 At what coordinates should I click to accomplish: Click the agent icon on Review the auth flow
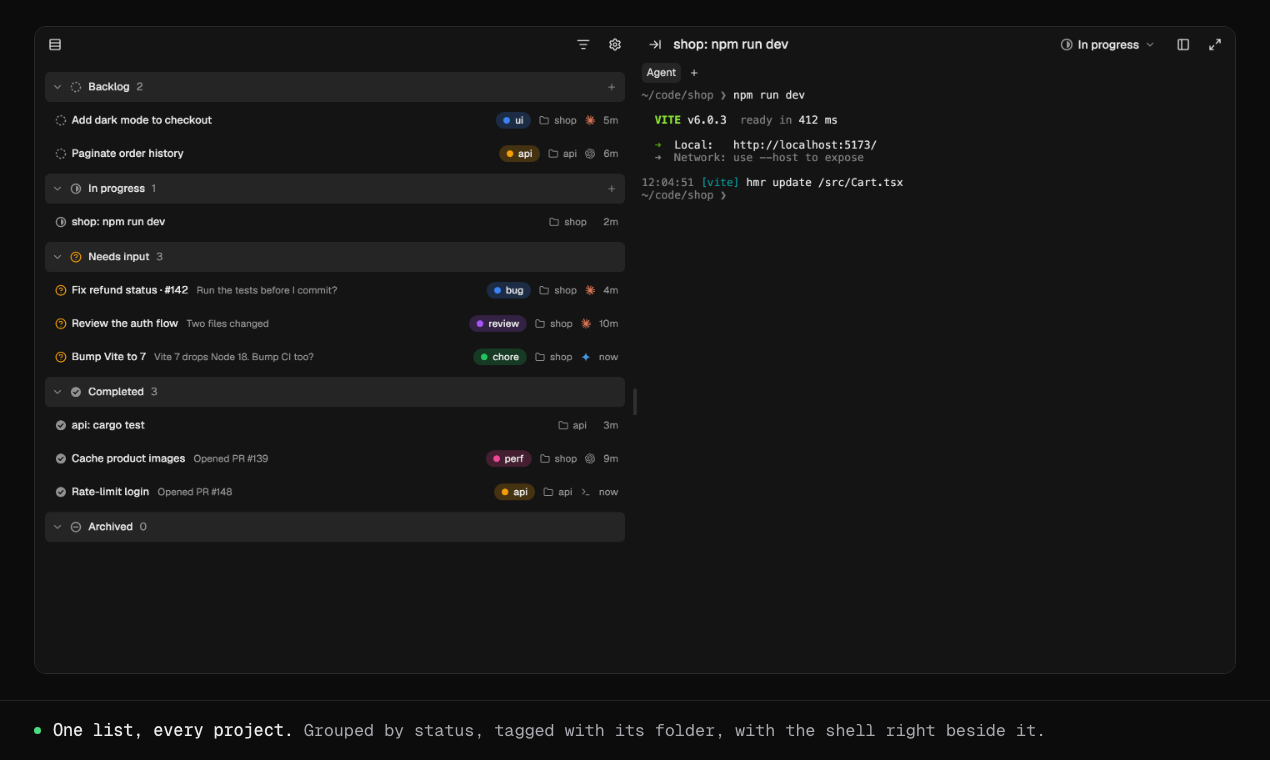(x=586, y=324)
